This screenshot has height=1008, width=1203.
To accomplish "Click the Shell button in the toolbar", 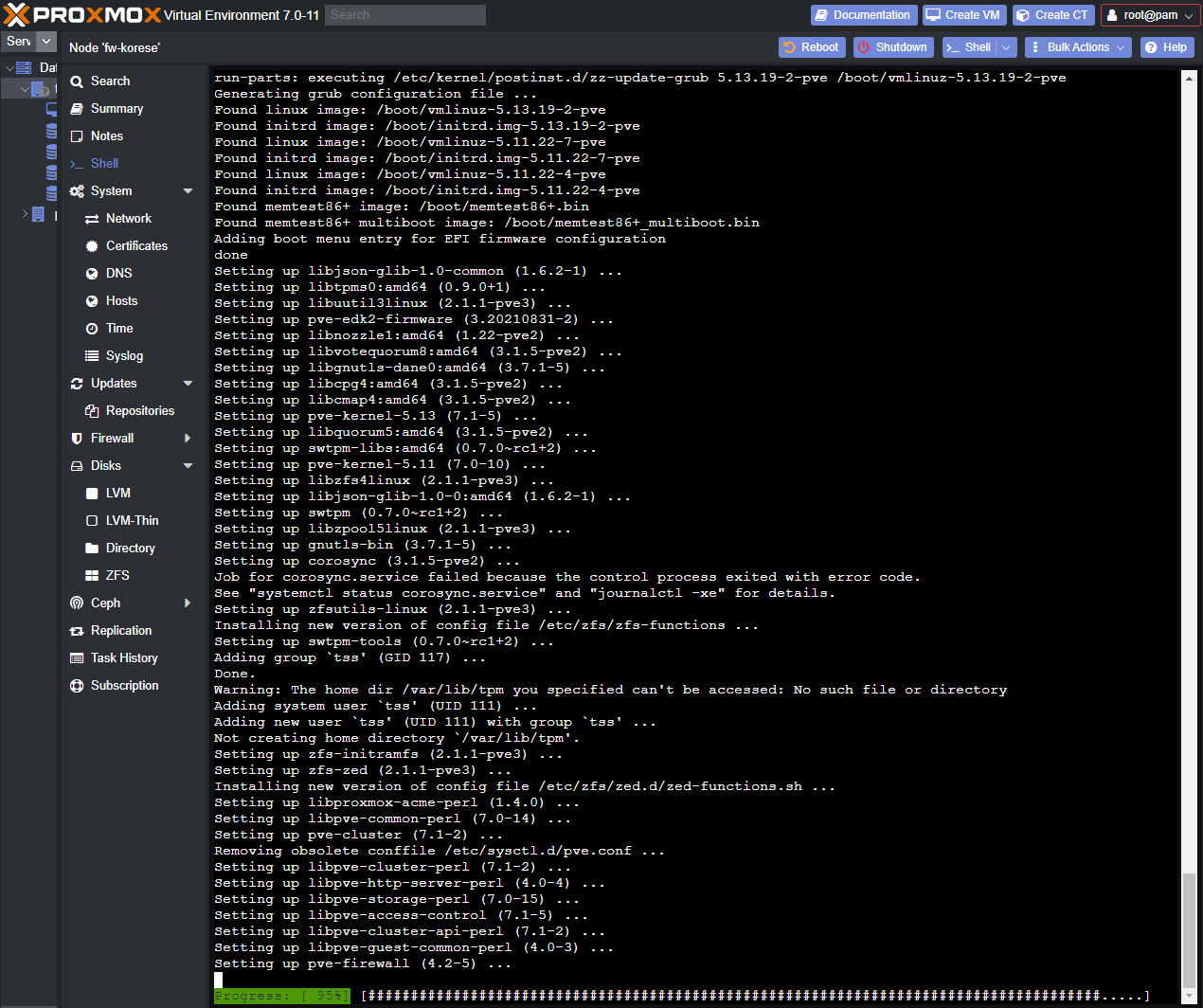I will click(x=969, y=47).
